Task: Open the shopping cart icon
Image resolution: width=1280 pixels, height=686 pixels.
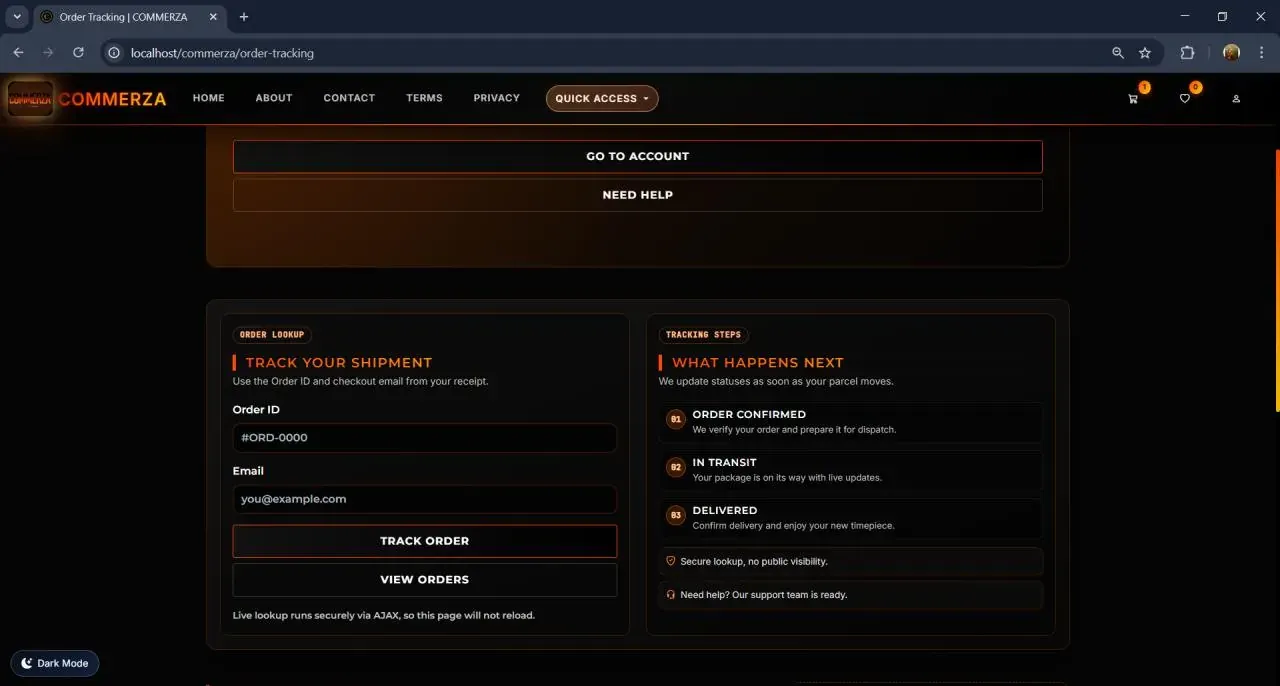Action: click(1133, 99)
